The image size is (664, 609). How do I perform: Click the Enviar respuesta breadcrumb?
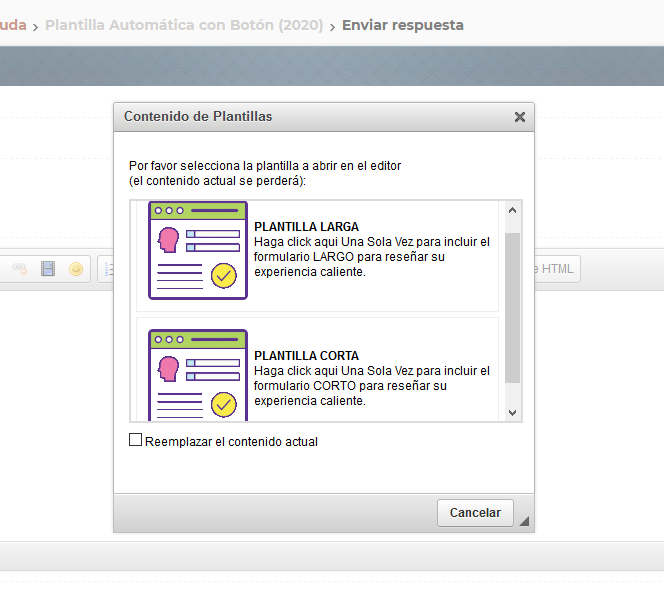[x=403, y=25]
